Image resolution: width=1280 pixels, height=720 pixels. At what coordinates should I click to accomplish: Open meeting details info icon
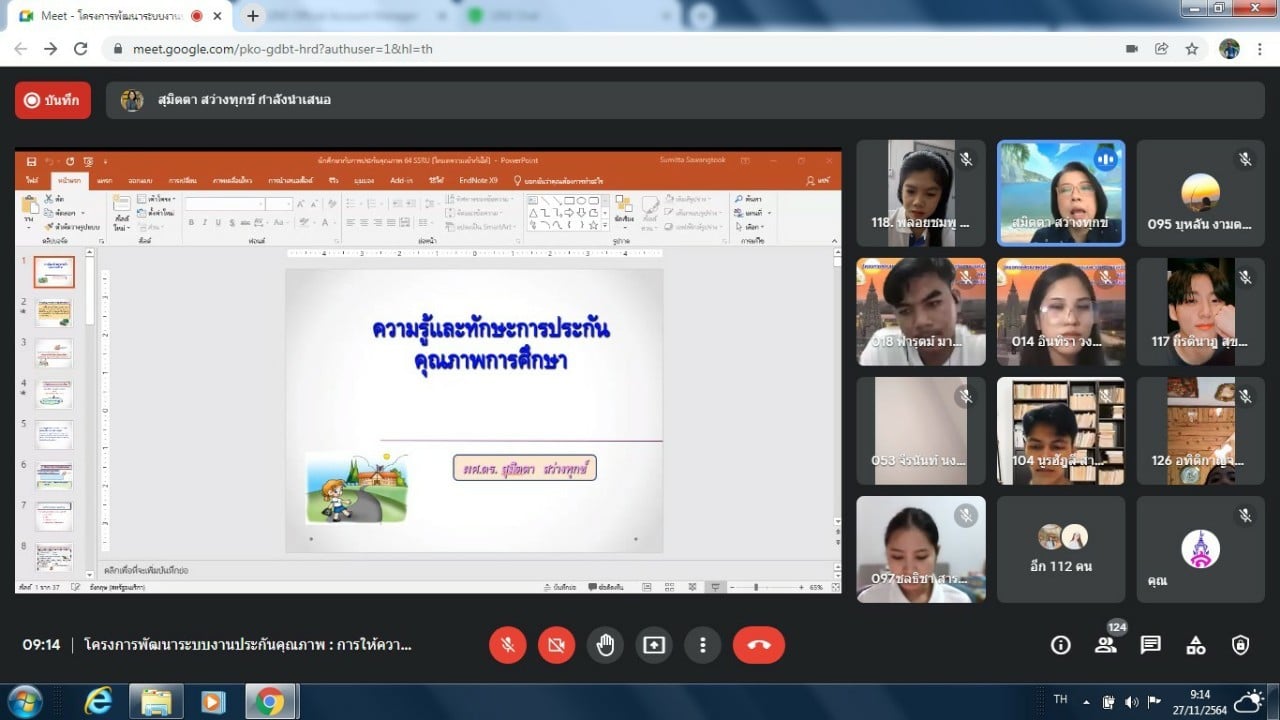coord(1061,645)
